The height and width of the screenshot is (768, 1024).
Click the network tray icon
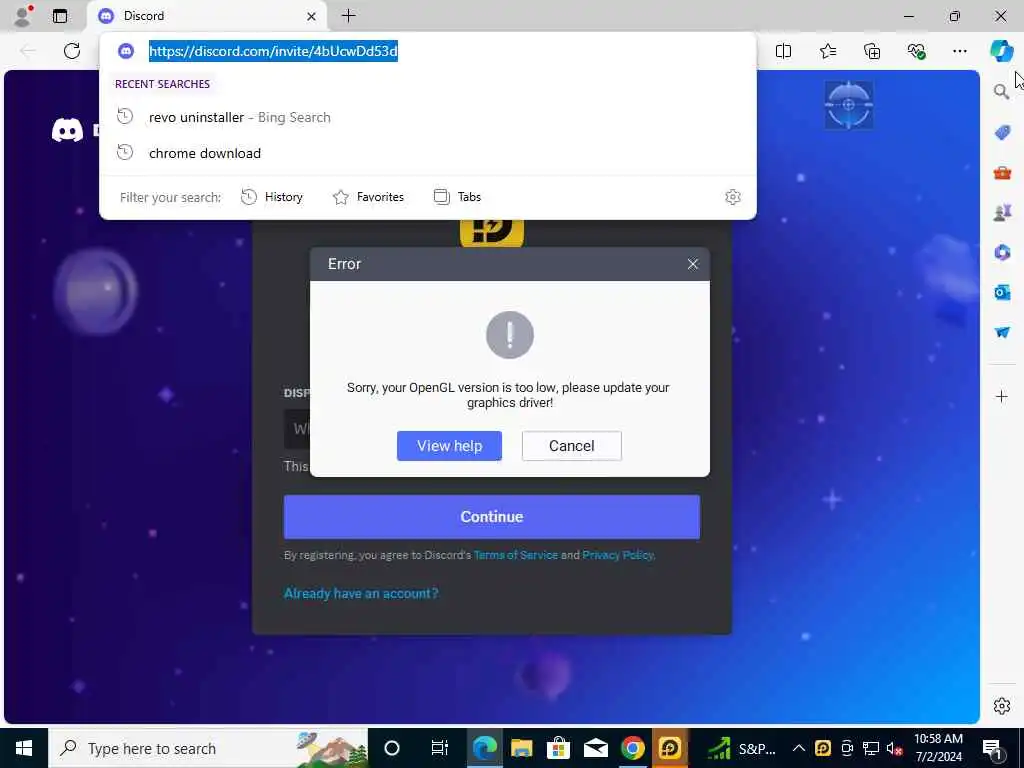[x=871, y=748]
